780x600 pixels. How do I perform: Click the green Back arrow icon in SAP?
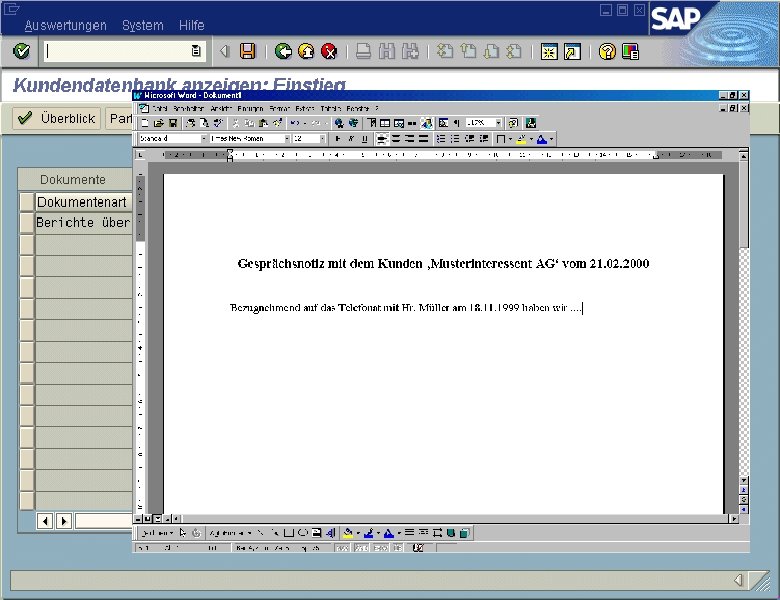(284, 51)
